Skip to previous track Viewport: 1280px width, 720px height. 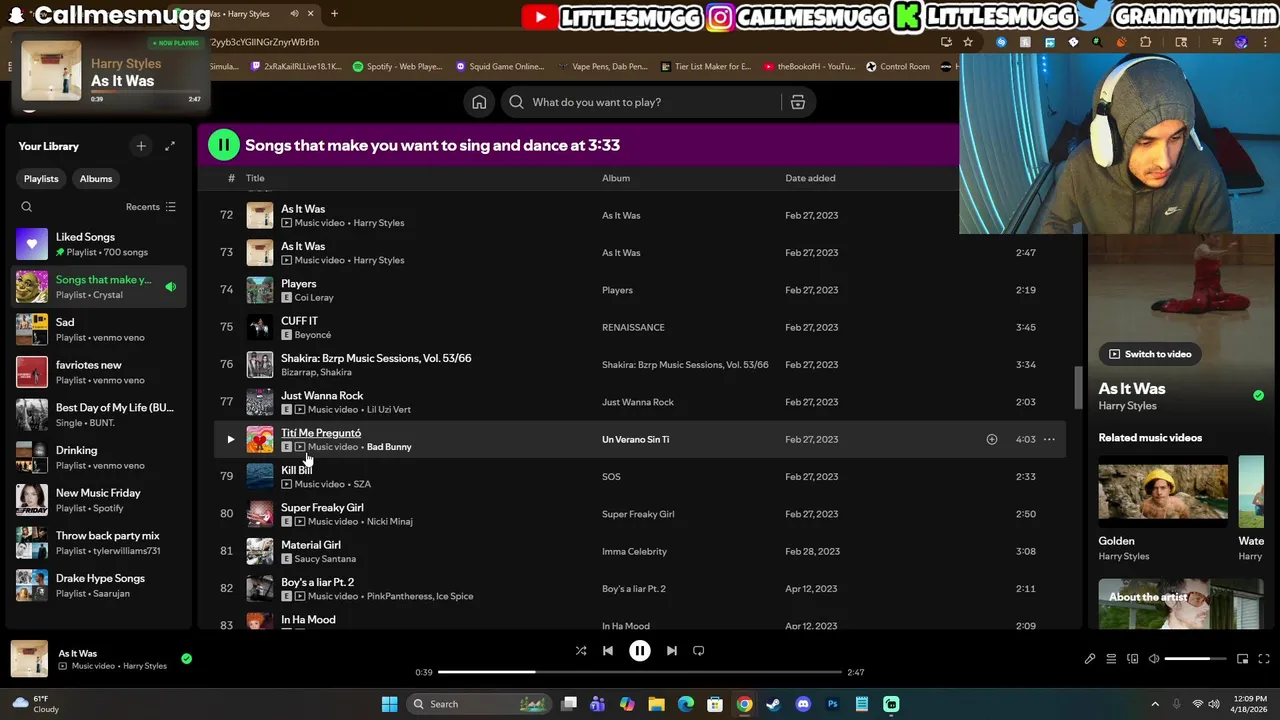pyautogui.click(x=608, y=651)
